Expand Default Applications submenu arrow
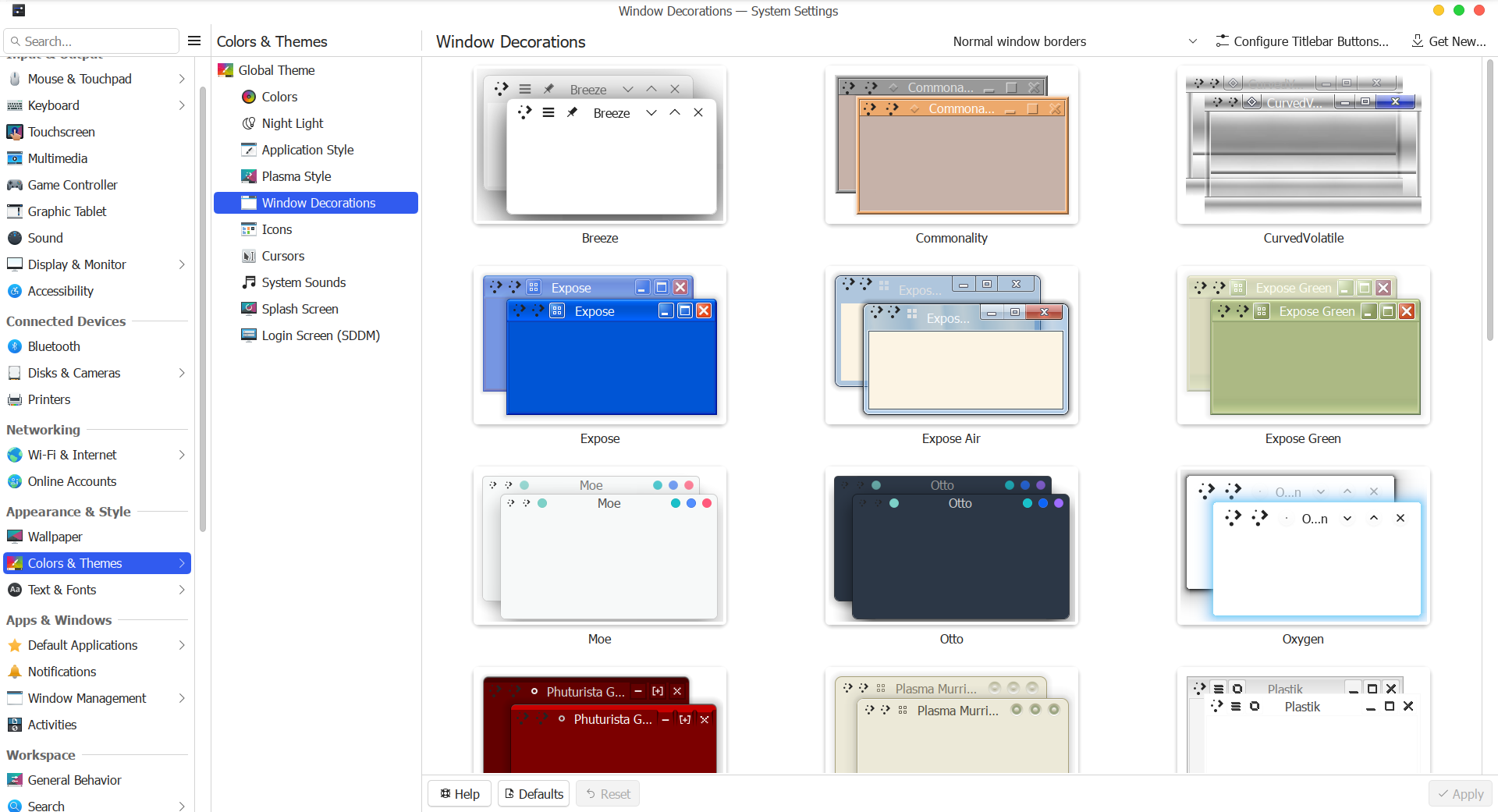Screen dimensions: 1498x812 click(182, 645)
